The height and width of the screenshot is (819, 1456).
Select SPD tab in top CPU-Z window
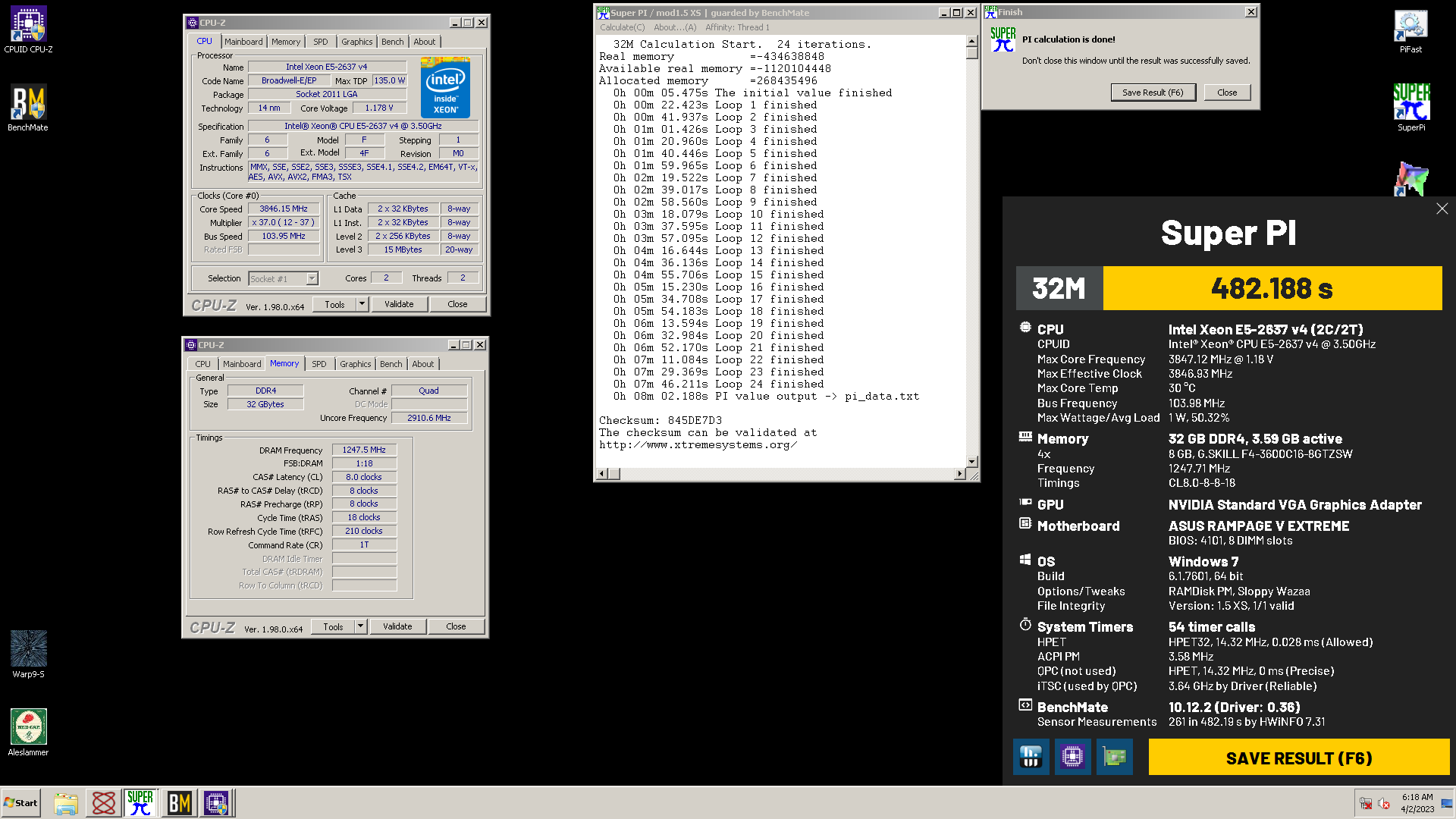tap(321, 42)
